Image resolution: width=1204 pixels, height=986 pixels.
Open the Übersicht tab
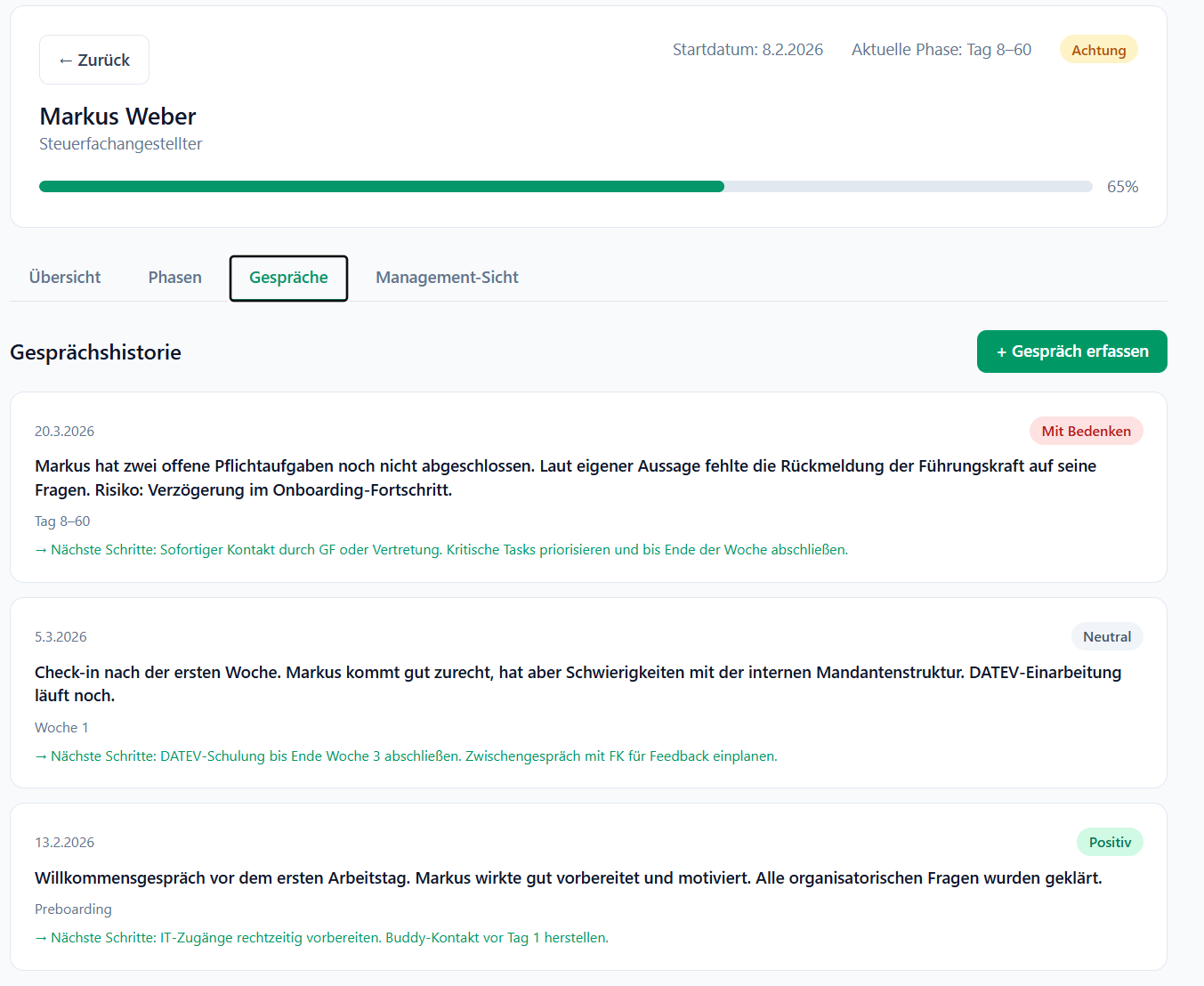point(65,278)
